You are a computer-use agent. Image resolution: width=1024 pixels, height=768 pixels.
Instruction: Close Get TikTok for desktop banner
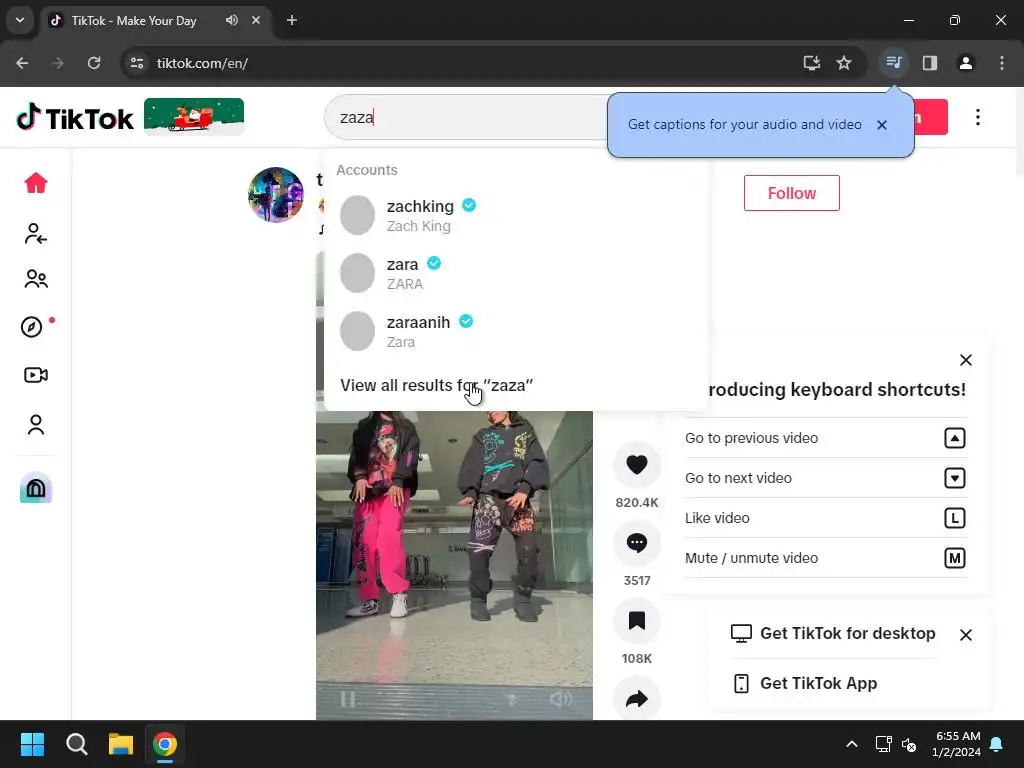tap(966, 635)
